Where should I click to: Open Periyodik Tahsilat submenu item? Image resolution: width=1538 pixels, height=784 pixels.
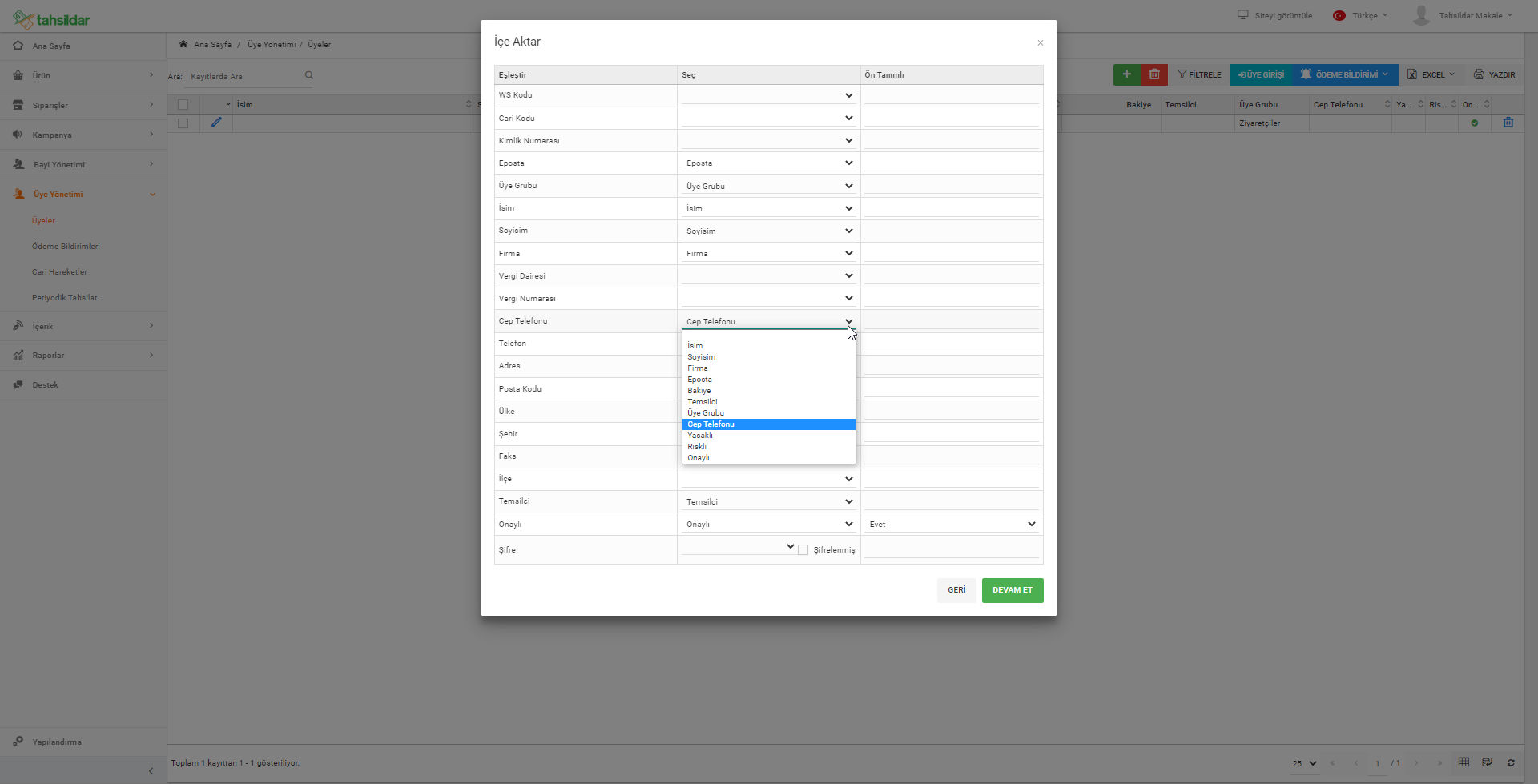64,298
